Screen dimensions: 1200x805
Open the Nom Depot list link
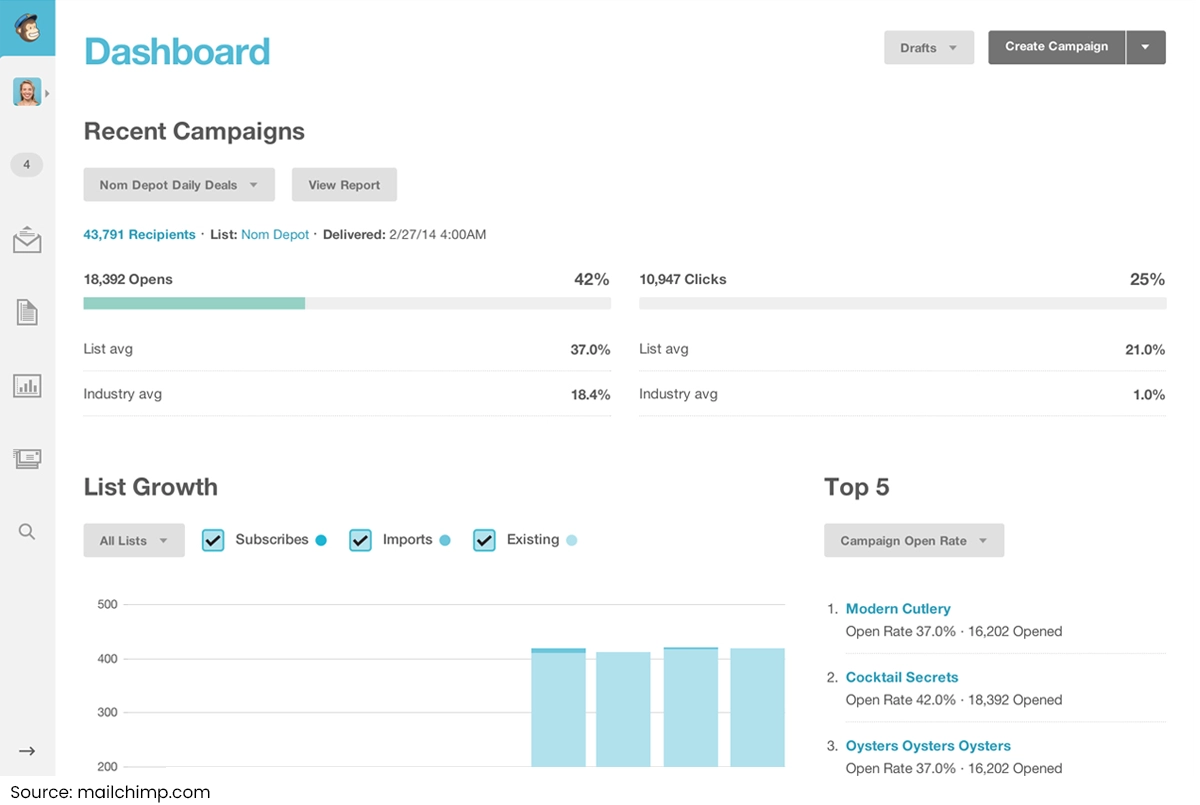(275, 235)
